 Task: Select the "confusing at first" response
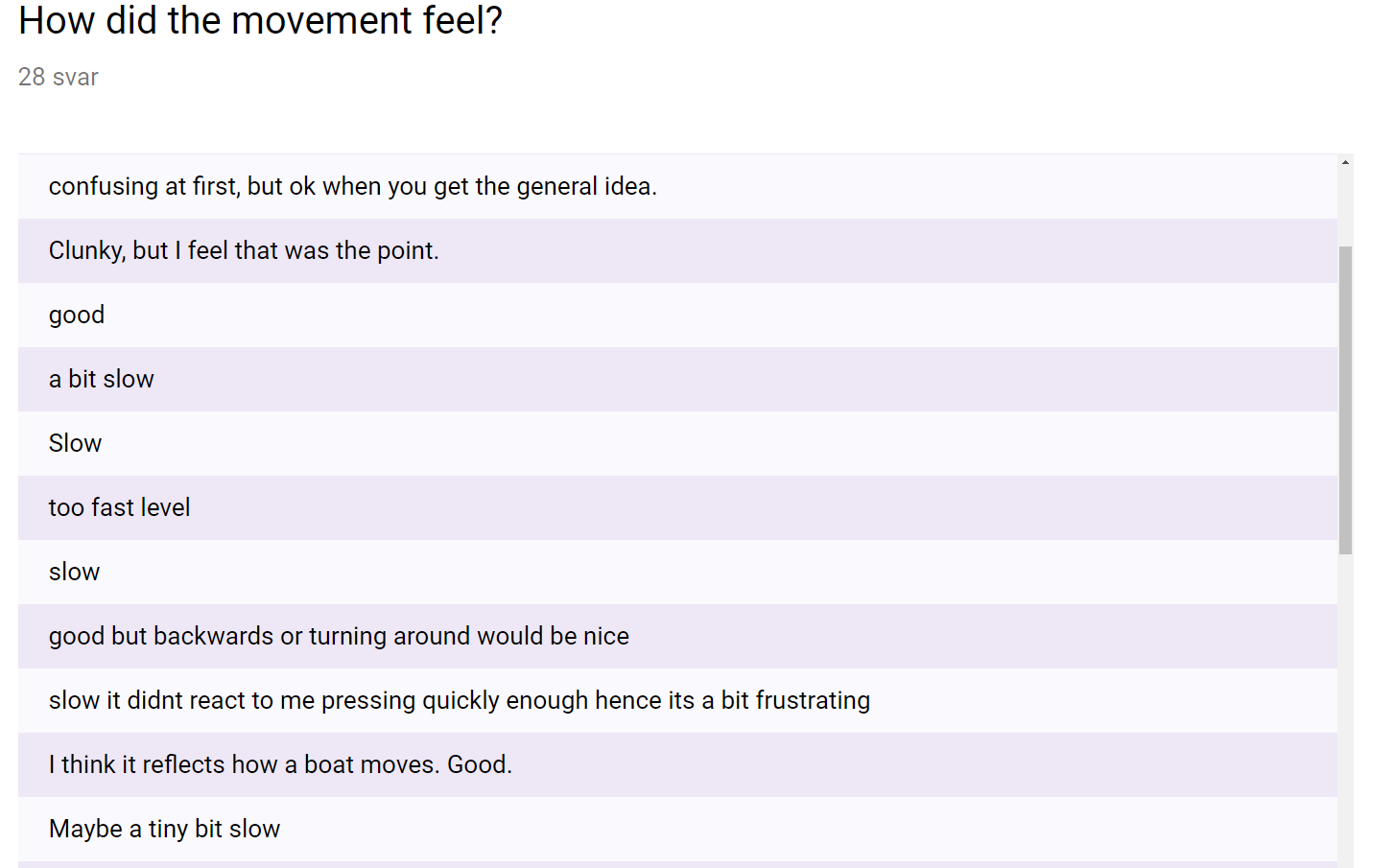click(x=352, y=186)
